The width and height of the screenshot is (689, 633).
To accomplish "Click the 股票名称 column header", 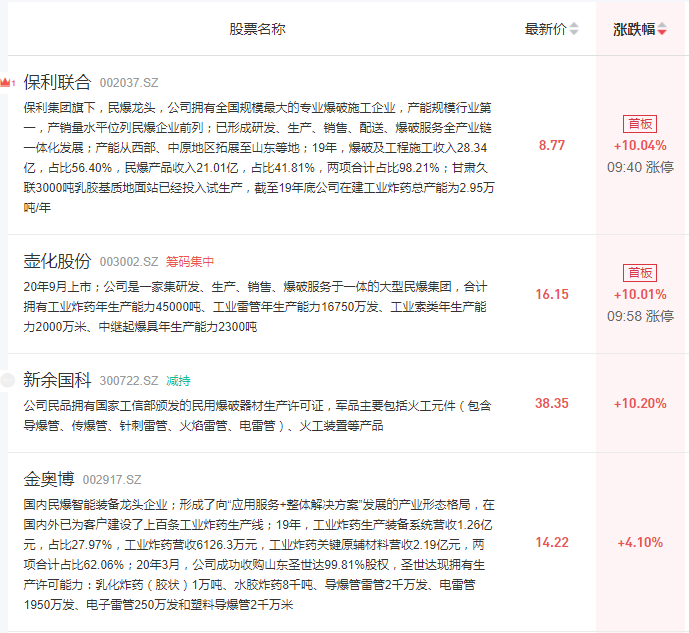I will tap(257, 29).
